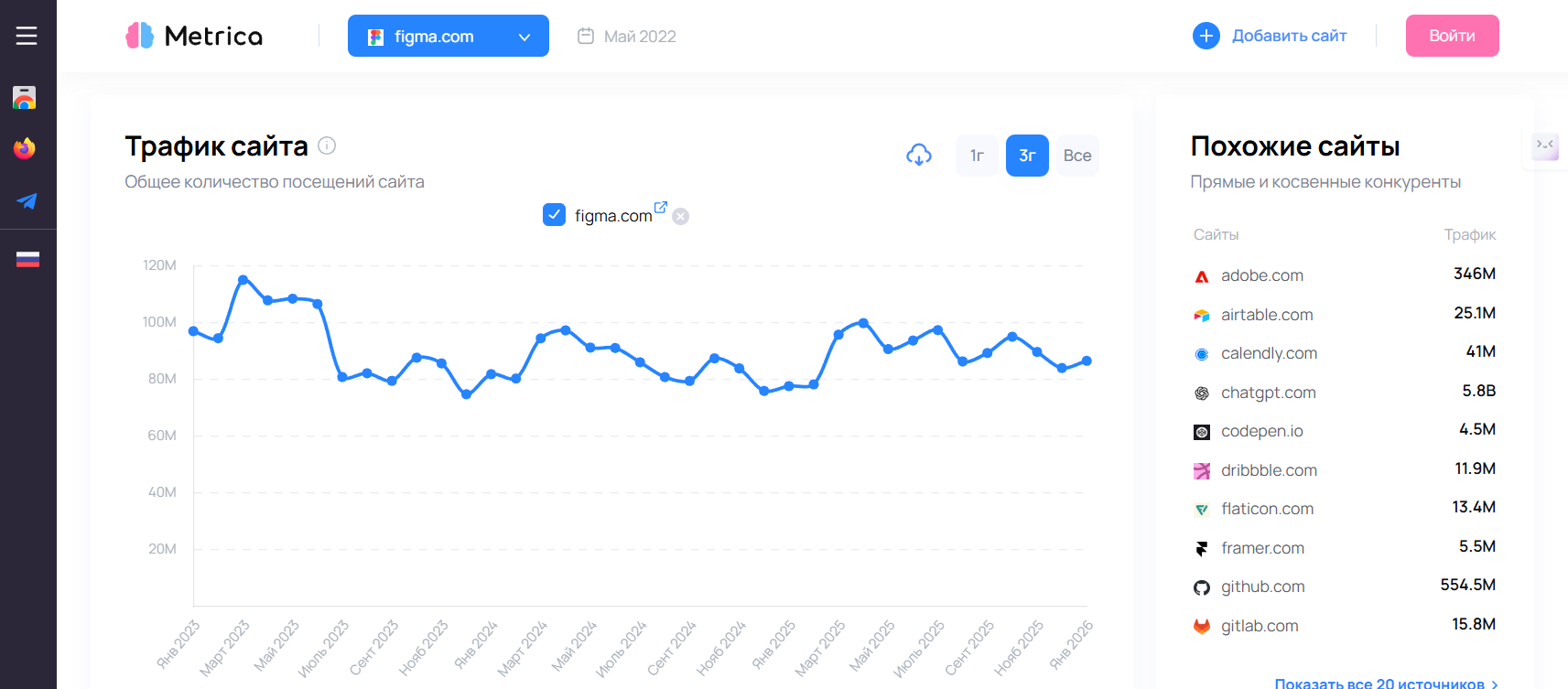Select the Все time range tab
The width and height of the screenshot is (1568, 689).
[1076, 156]
